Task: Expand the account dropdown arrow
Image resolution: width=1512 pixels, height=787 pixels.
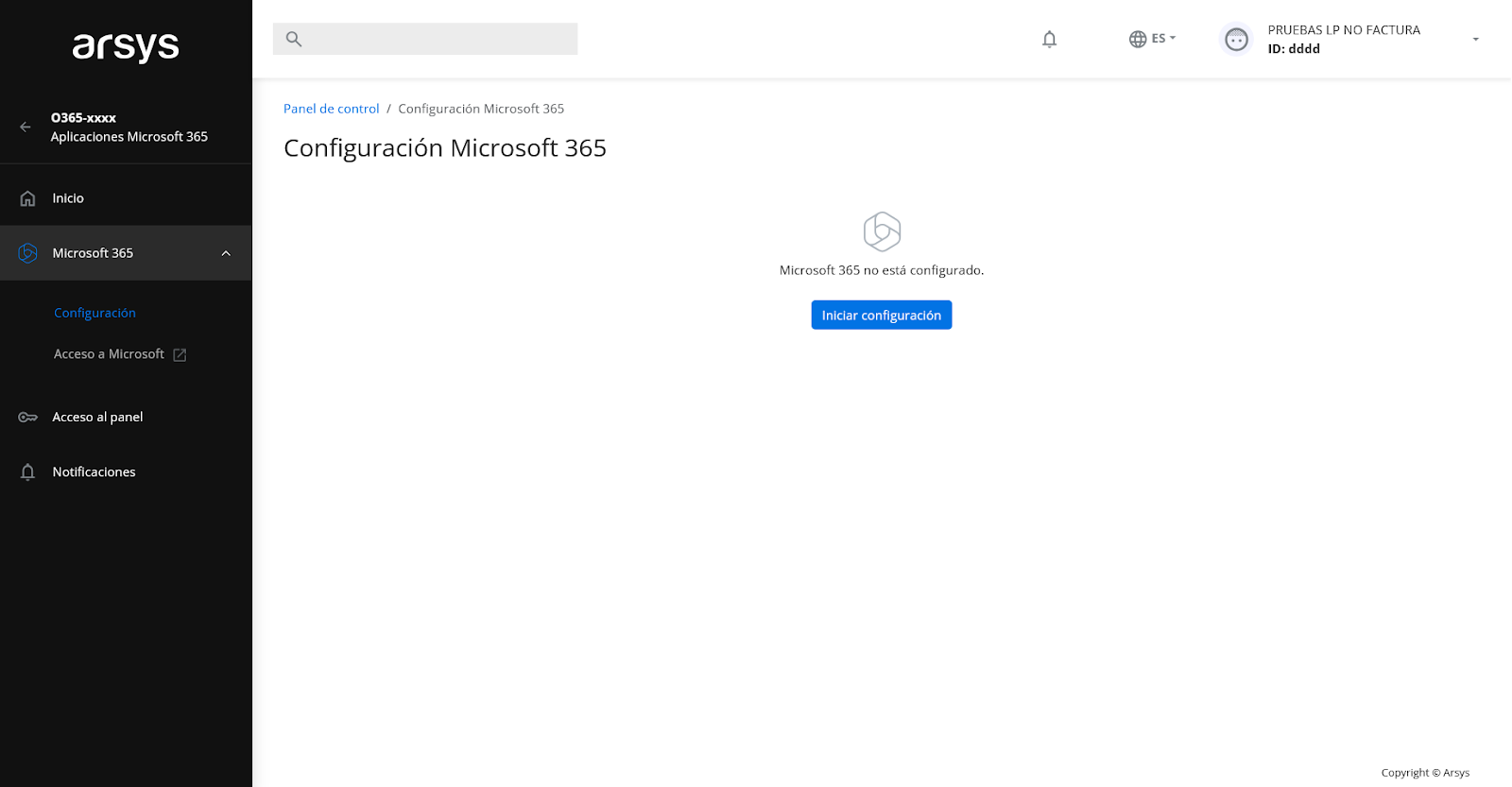Action: click(x=1475, y=40)
